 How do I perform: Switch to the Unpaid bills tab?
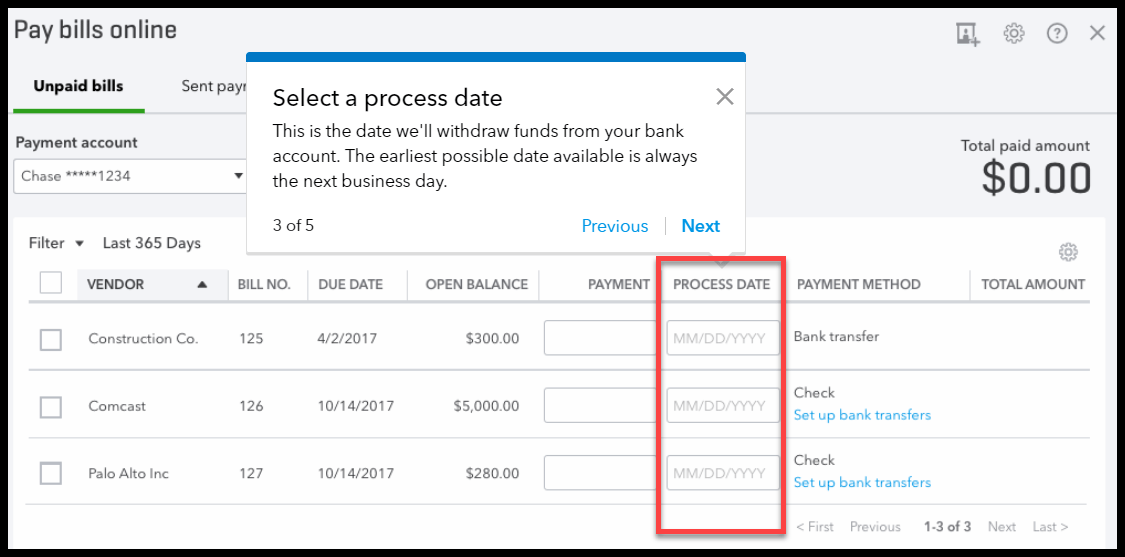click(78, 86)
